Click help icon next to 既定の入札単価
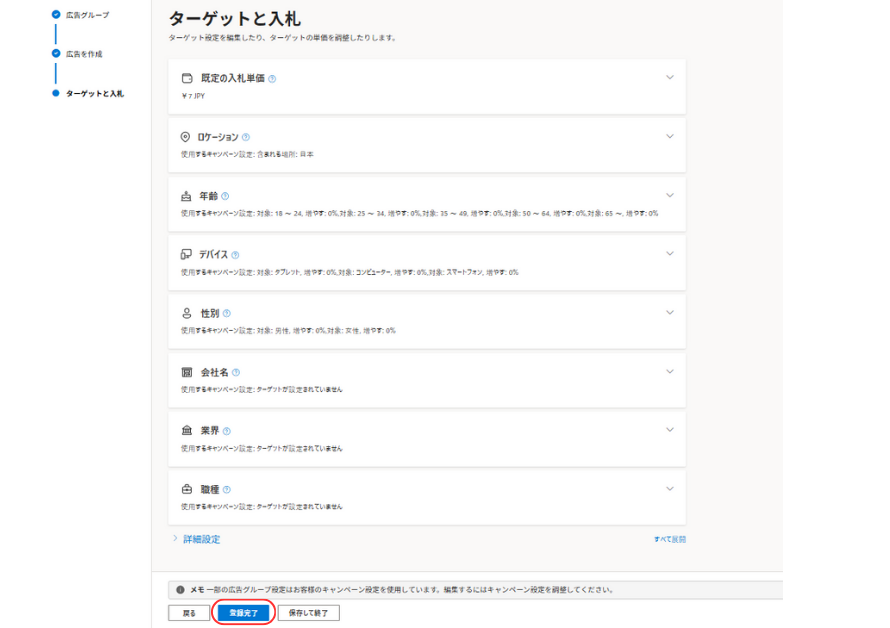890x628 pixels. [x=273, y=78]
